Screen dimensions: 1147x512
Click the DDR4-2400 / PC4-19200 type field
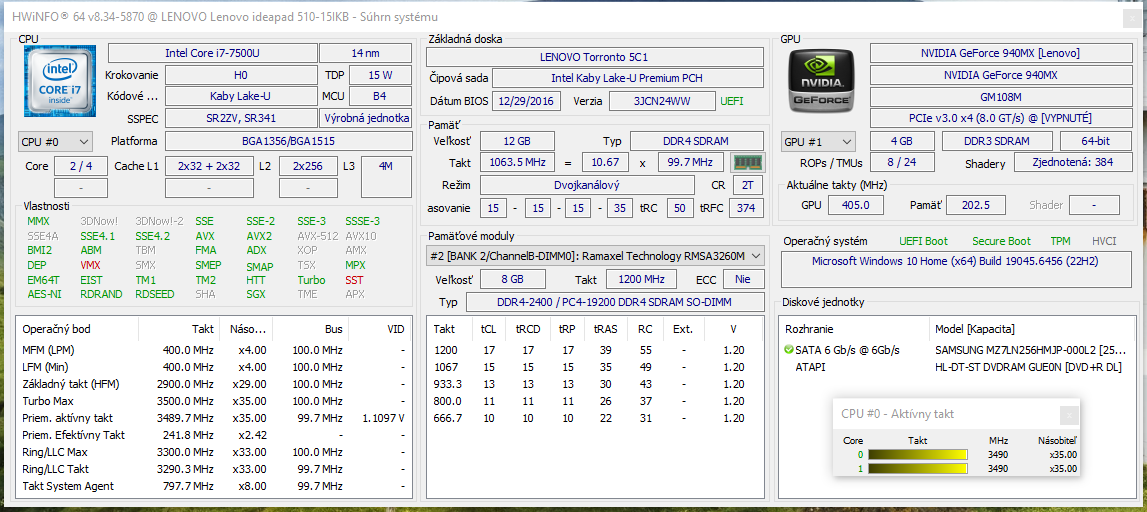click(615, 302)
